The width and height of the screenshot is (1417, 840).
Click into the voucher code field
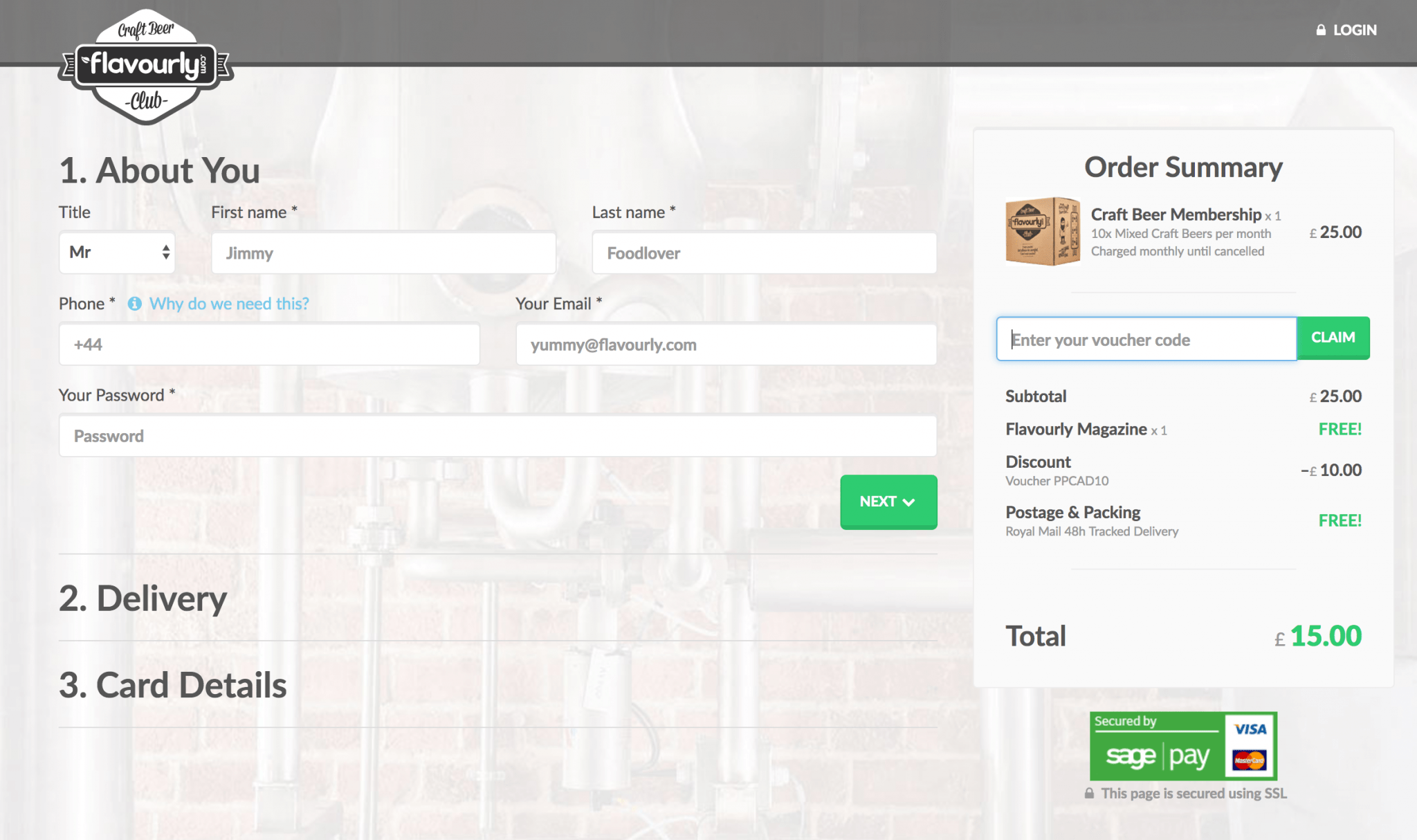[x=1146, y=340]
